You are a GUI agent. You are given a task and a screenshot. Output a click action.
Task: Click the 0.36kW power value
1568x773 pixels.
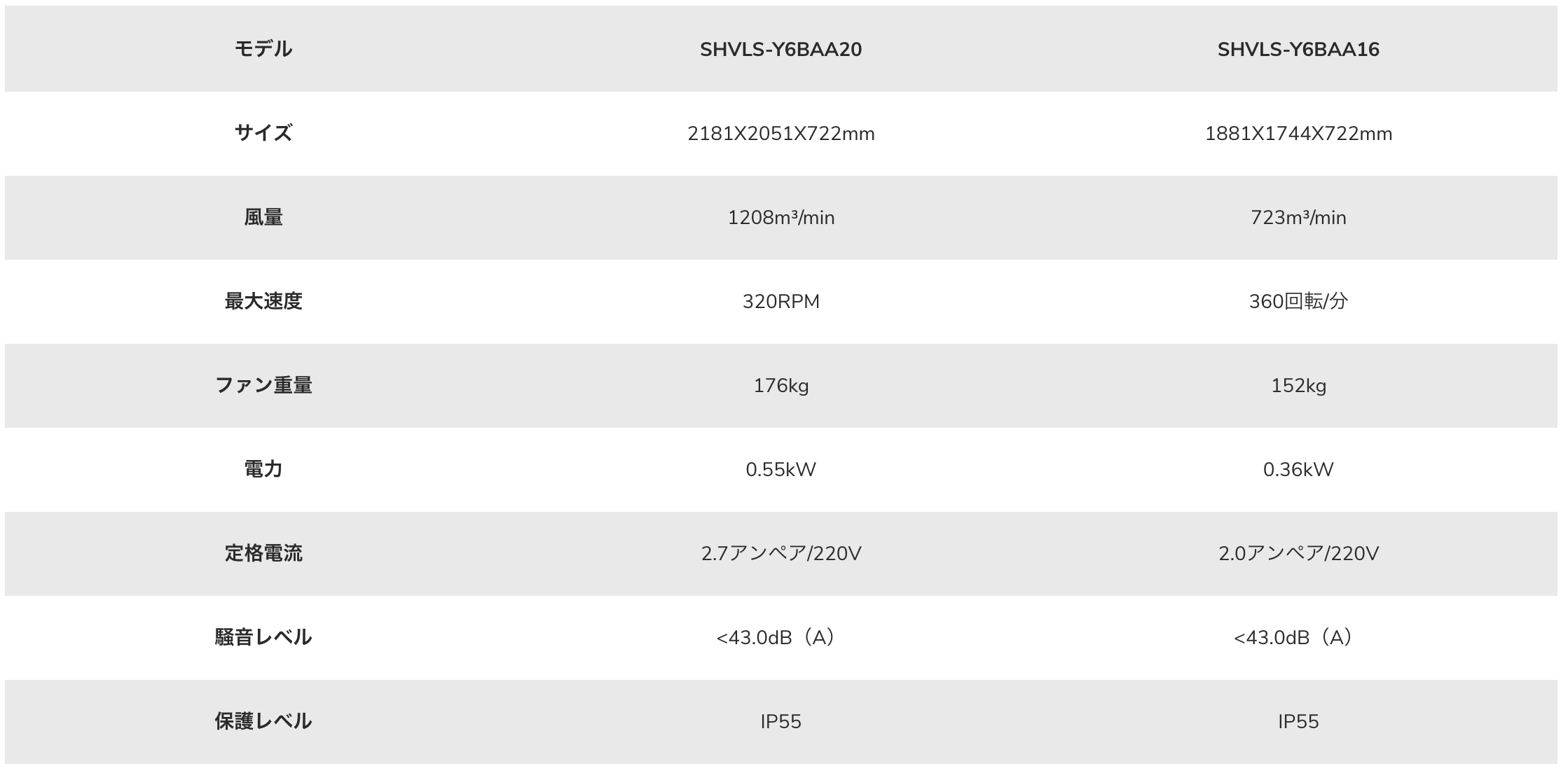(x=1298, y=470)
